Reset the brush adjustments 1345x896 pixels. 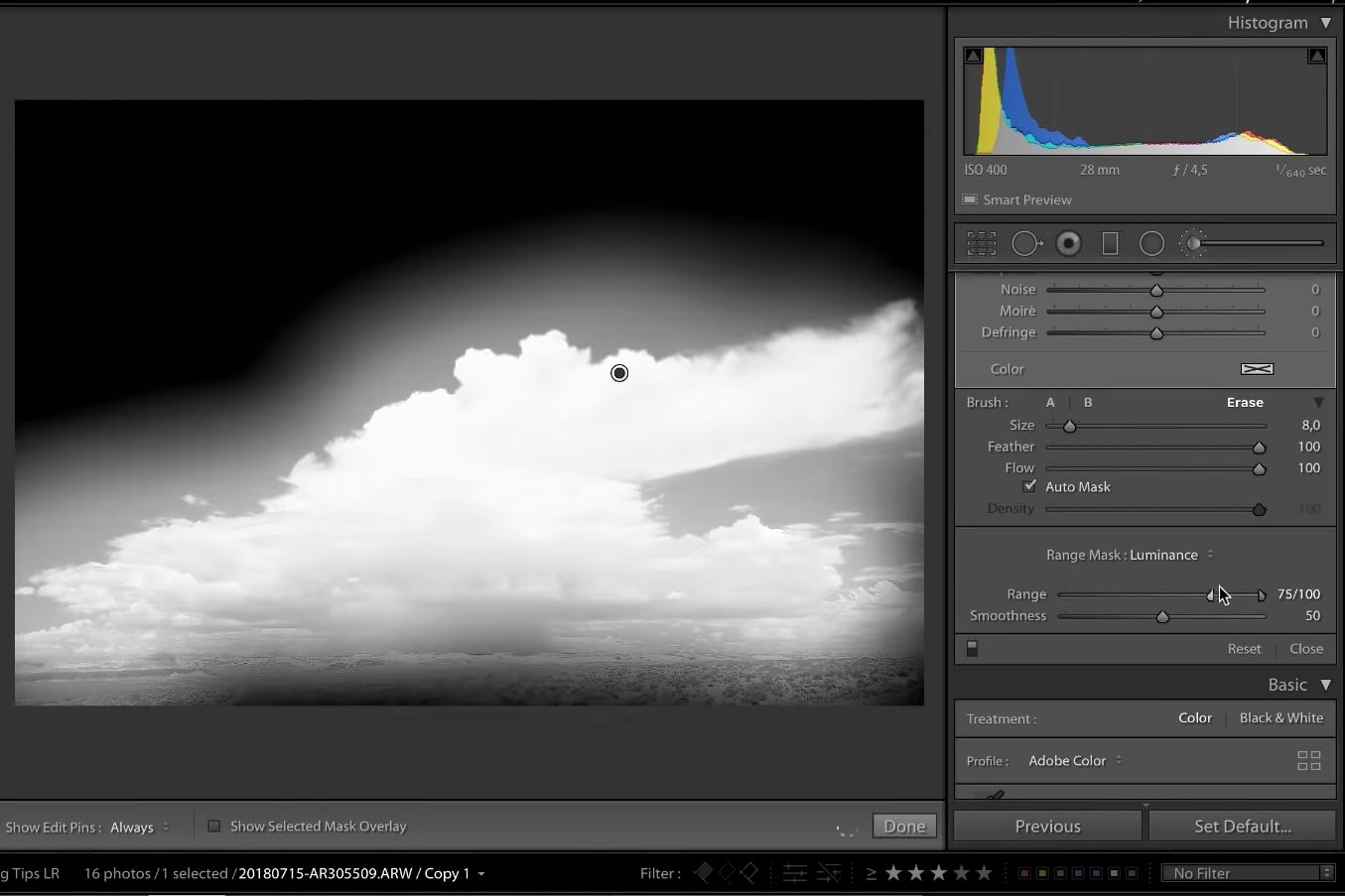click(x=1244, y=648)
